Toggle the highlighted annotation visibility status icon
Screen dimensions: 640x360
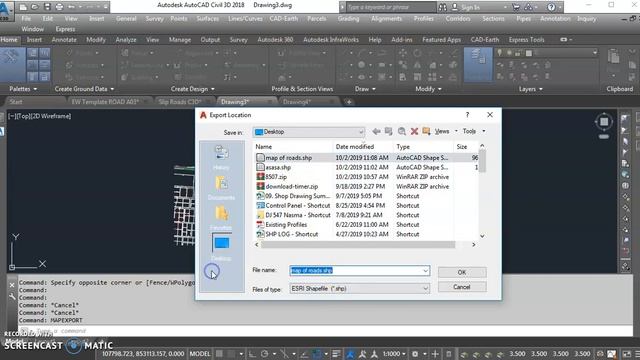(x=350, y=354)
